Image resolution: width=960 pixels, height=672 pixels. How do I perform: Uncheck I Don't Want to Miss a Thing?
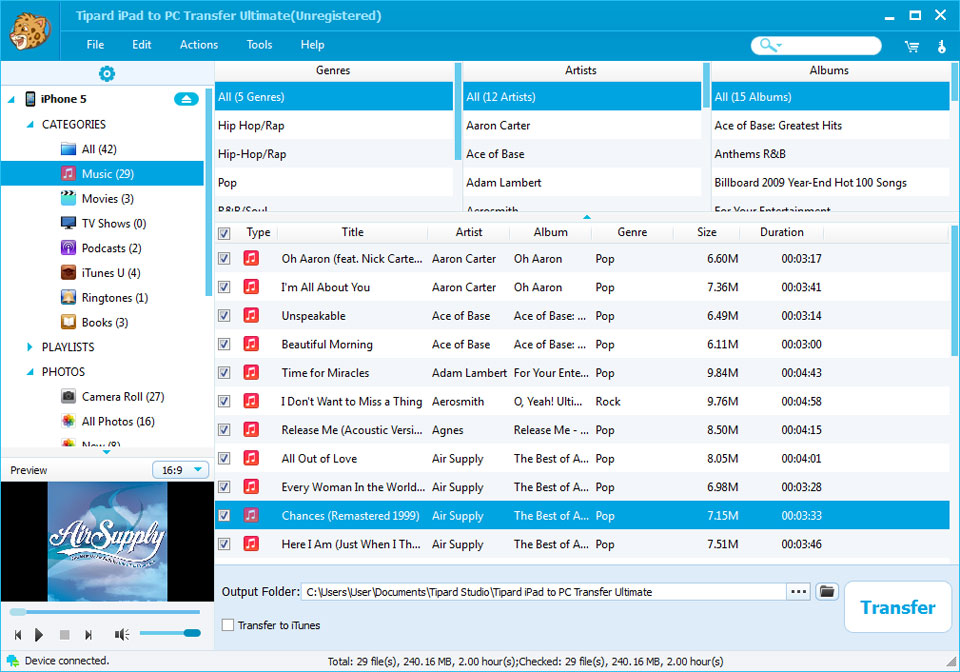224,401
